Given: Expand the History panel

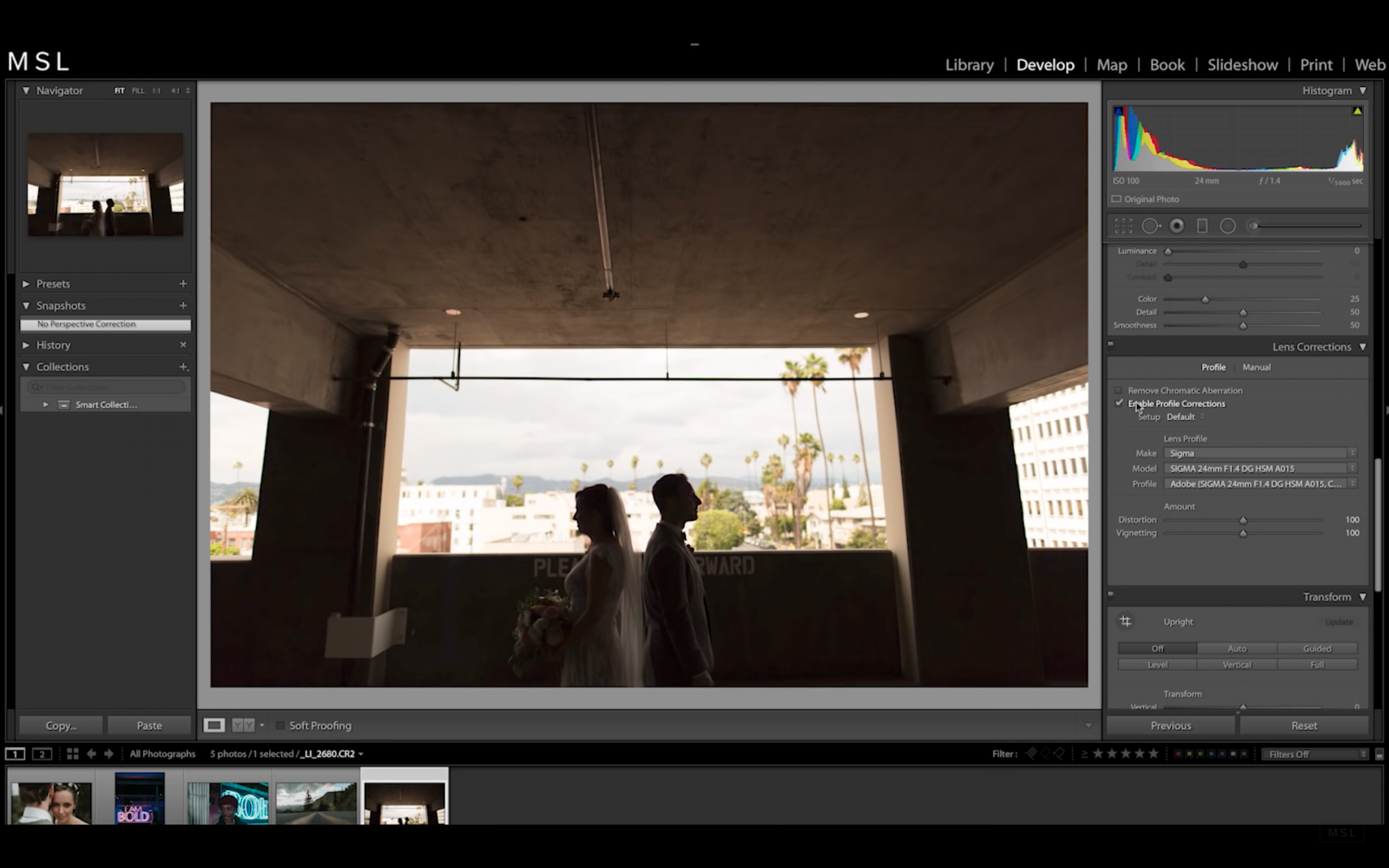Looking at the screenshot, I should click(52, 345).
